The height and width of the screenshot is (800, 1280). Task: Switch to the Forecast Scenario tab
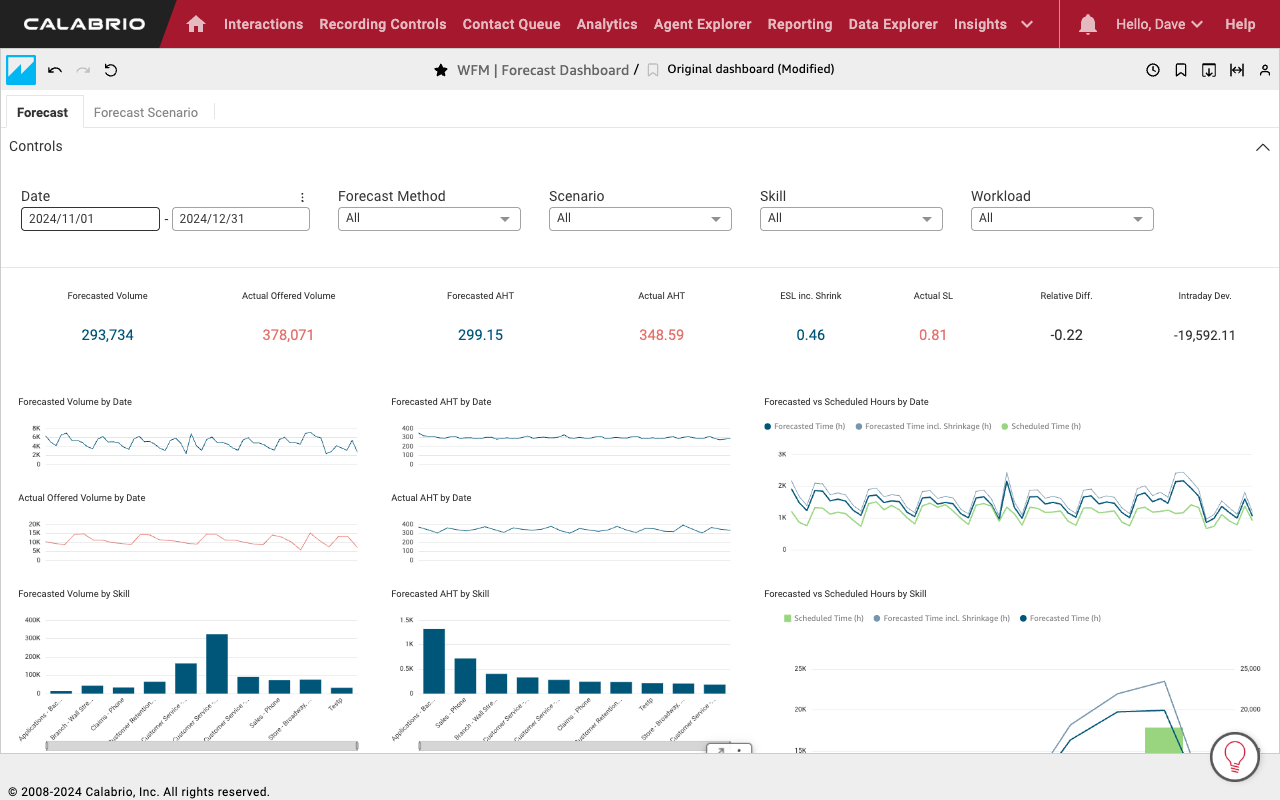tap(146, 112)
